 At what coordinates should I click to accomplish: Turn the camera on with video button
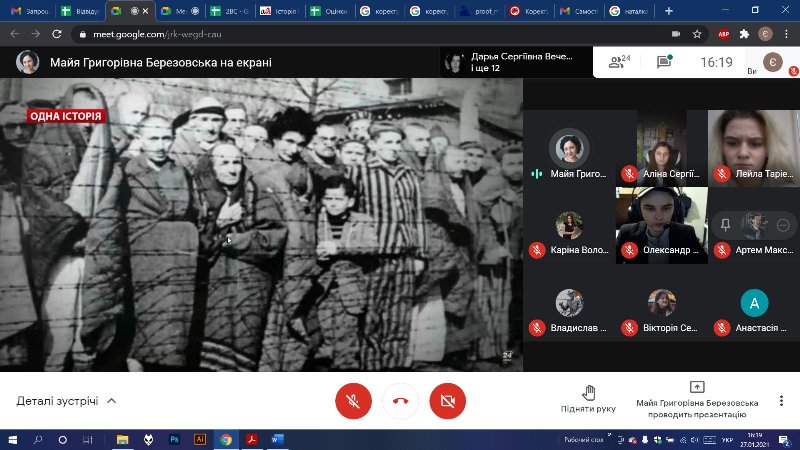(447, 401)
